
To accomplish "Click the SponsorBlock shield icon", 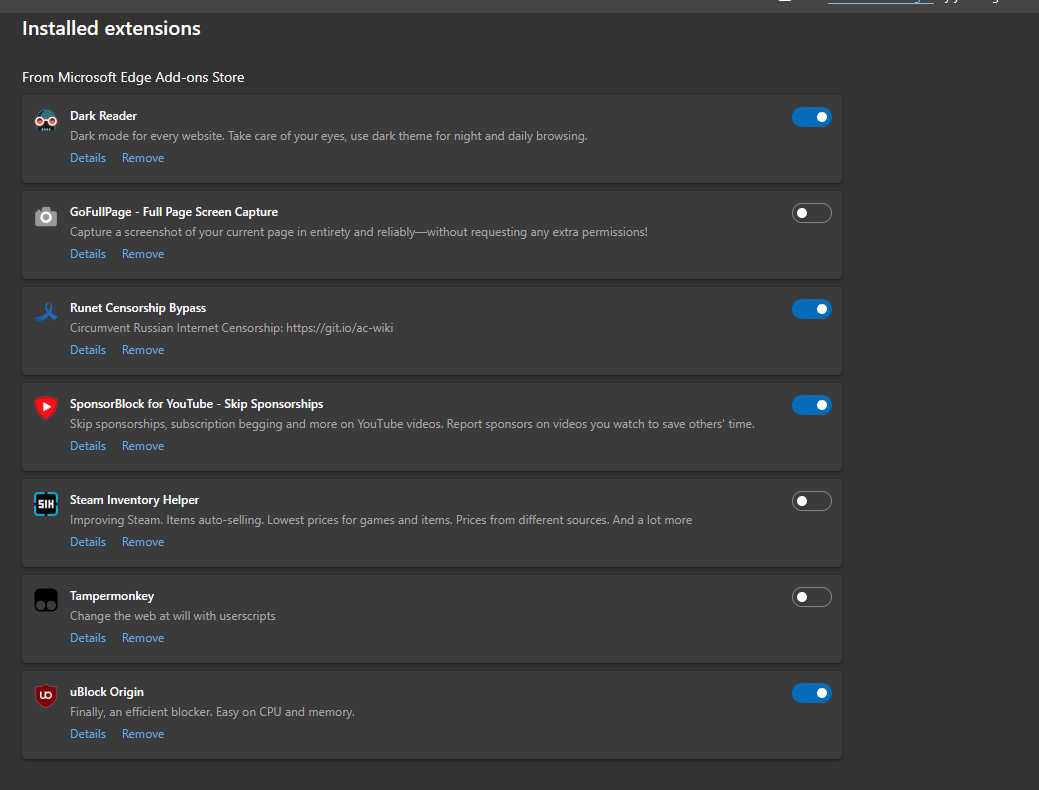I will tap(46, 408).
